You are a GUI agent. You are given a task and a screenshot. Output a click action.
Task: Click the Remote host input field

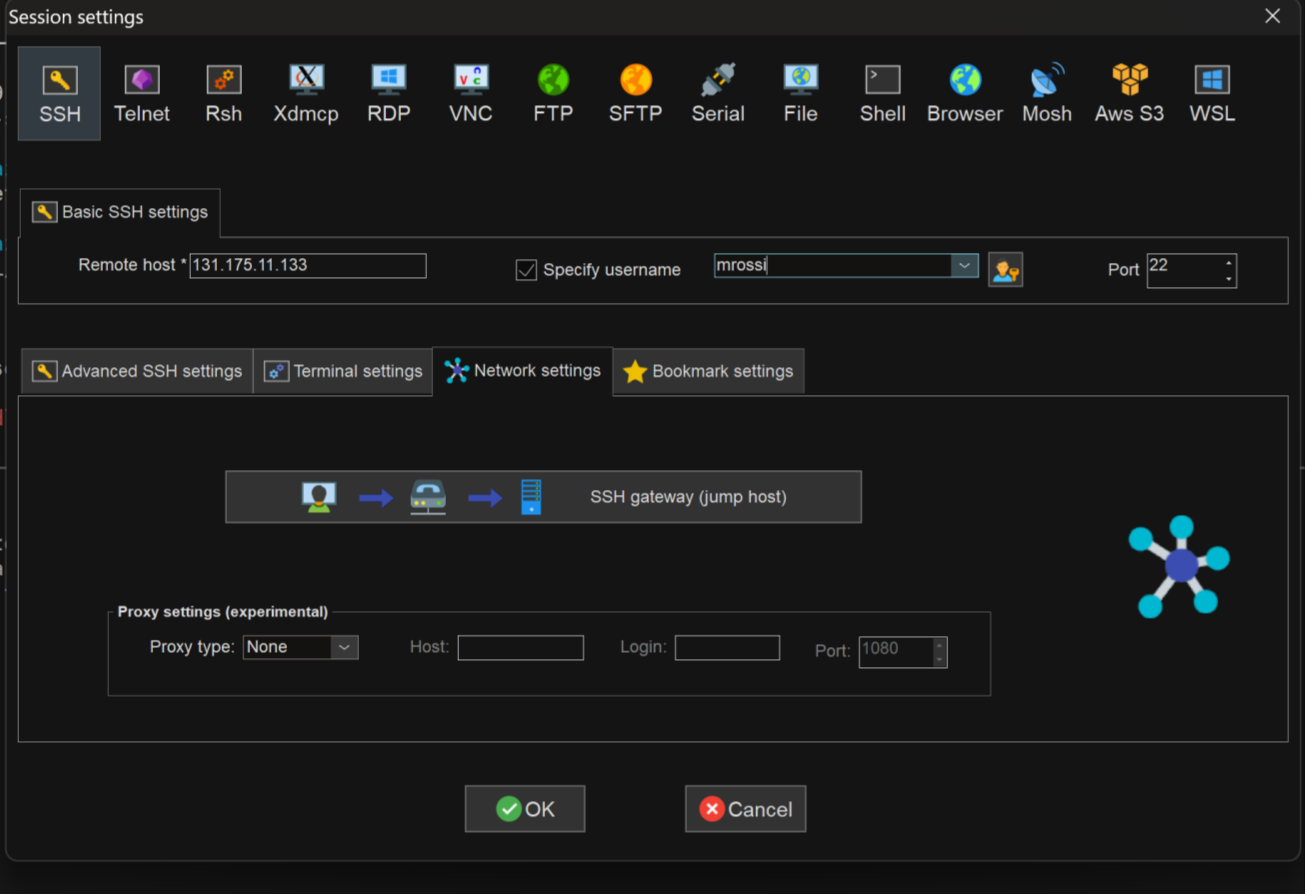pos(308,266)
